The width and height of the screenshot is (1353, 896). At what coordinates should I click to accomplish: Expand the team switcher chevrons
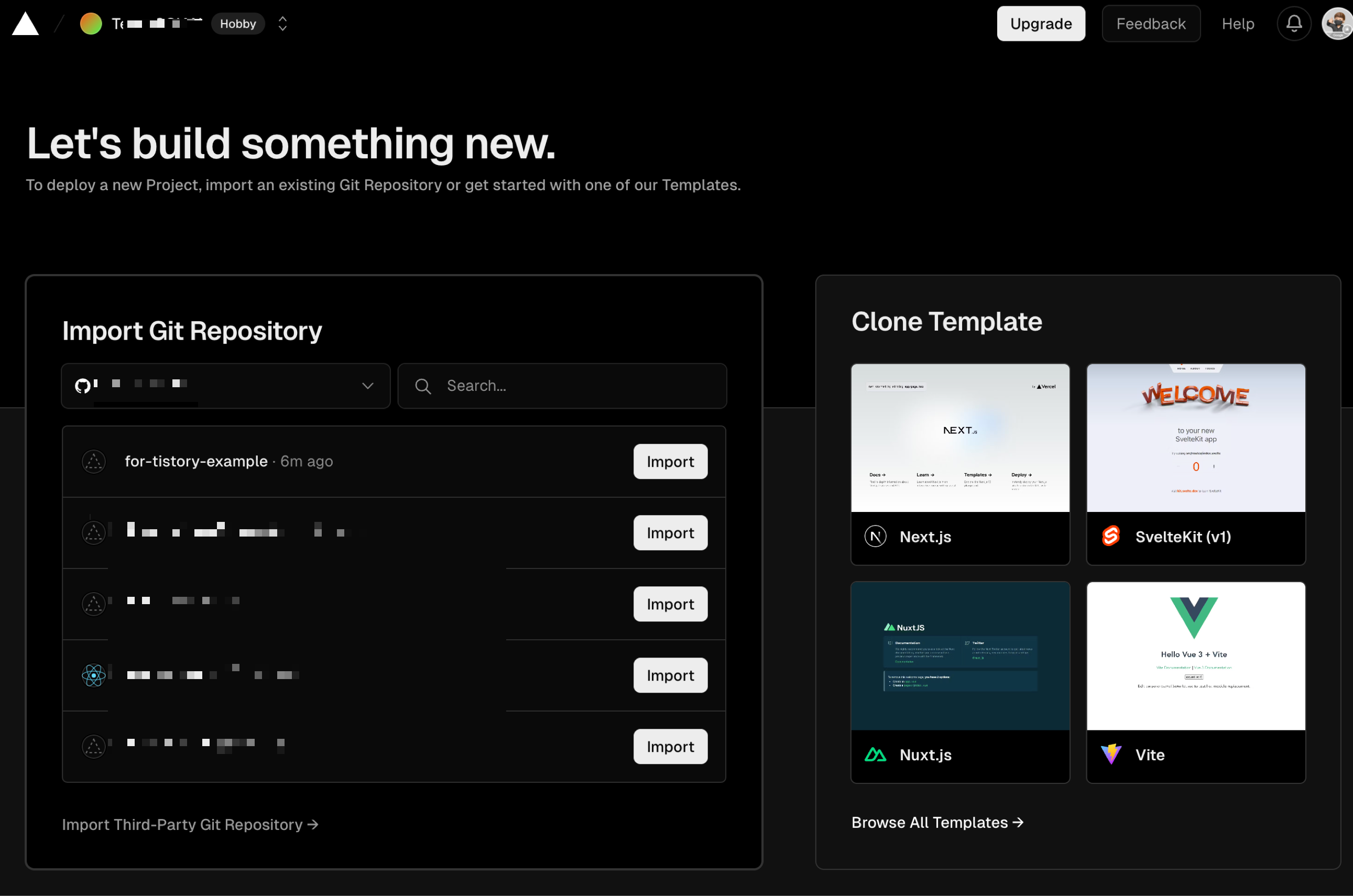[282, 24]
